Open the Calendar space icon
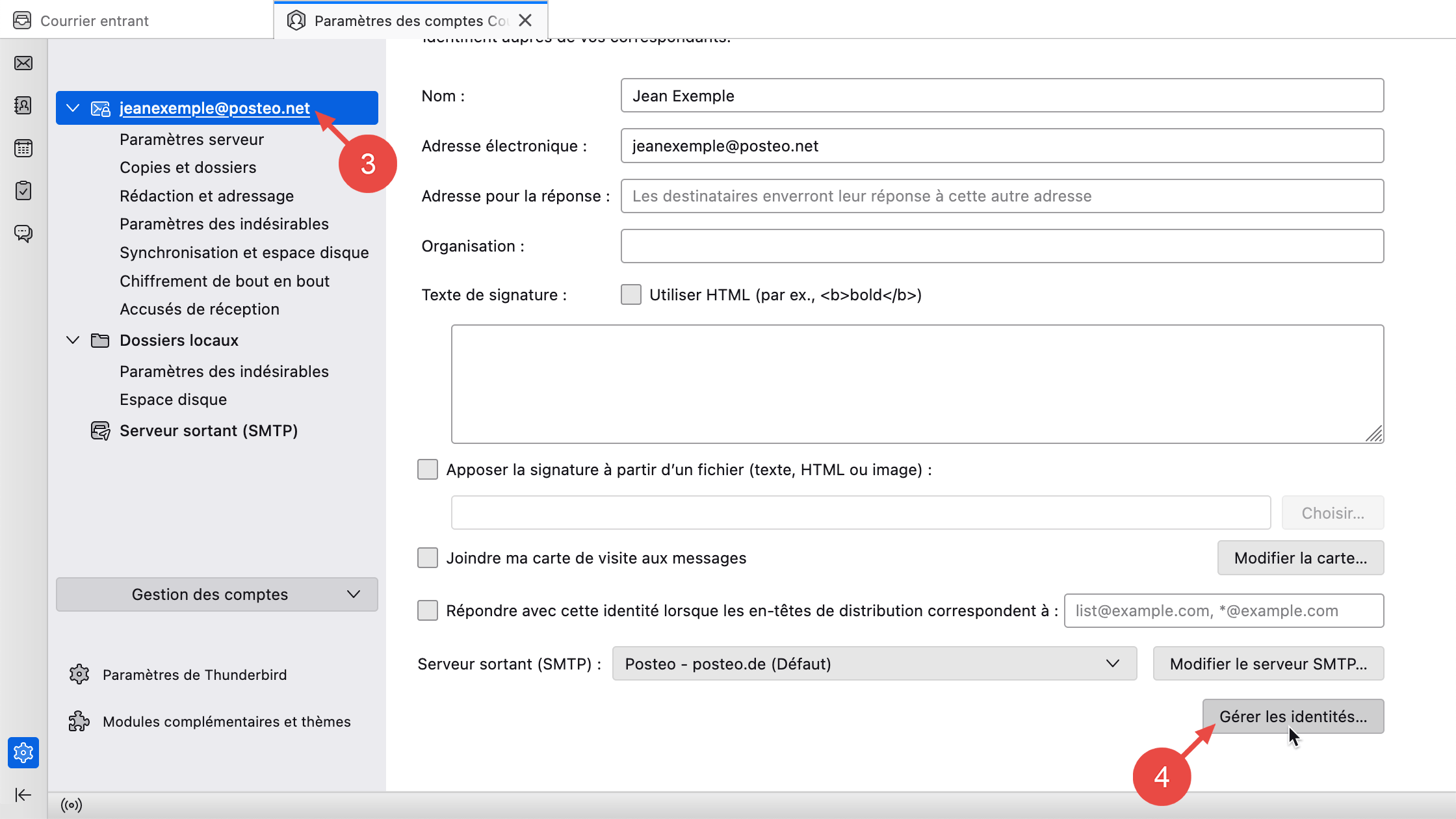The width and height of the screenshot is (1456, 819). coord(23,148)
